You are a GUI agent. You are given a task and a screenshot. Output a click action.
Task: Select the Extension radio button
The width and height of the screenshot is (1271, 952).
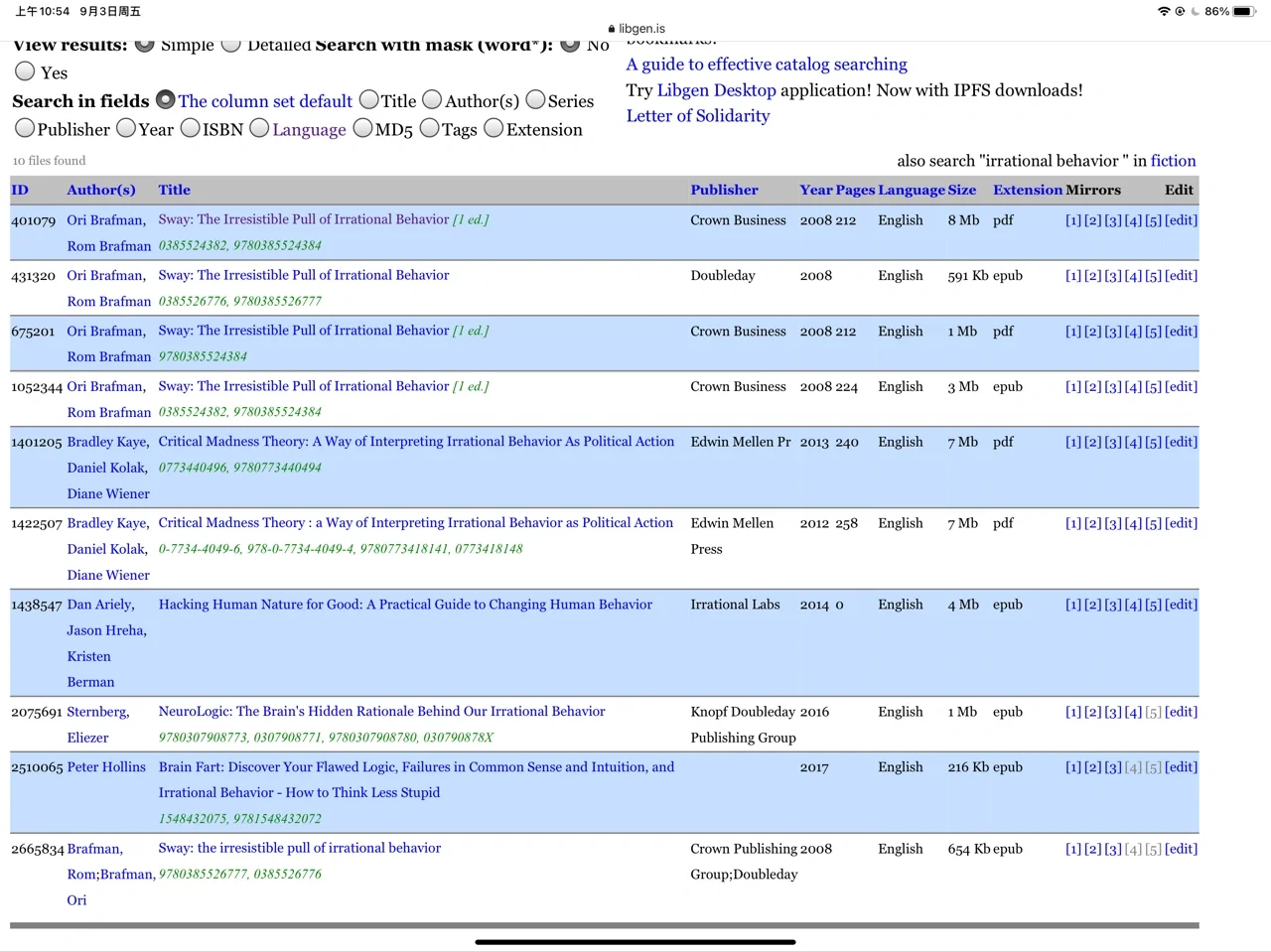(x=494, y=128)
